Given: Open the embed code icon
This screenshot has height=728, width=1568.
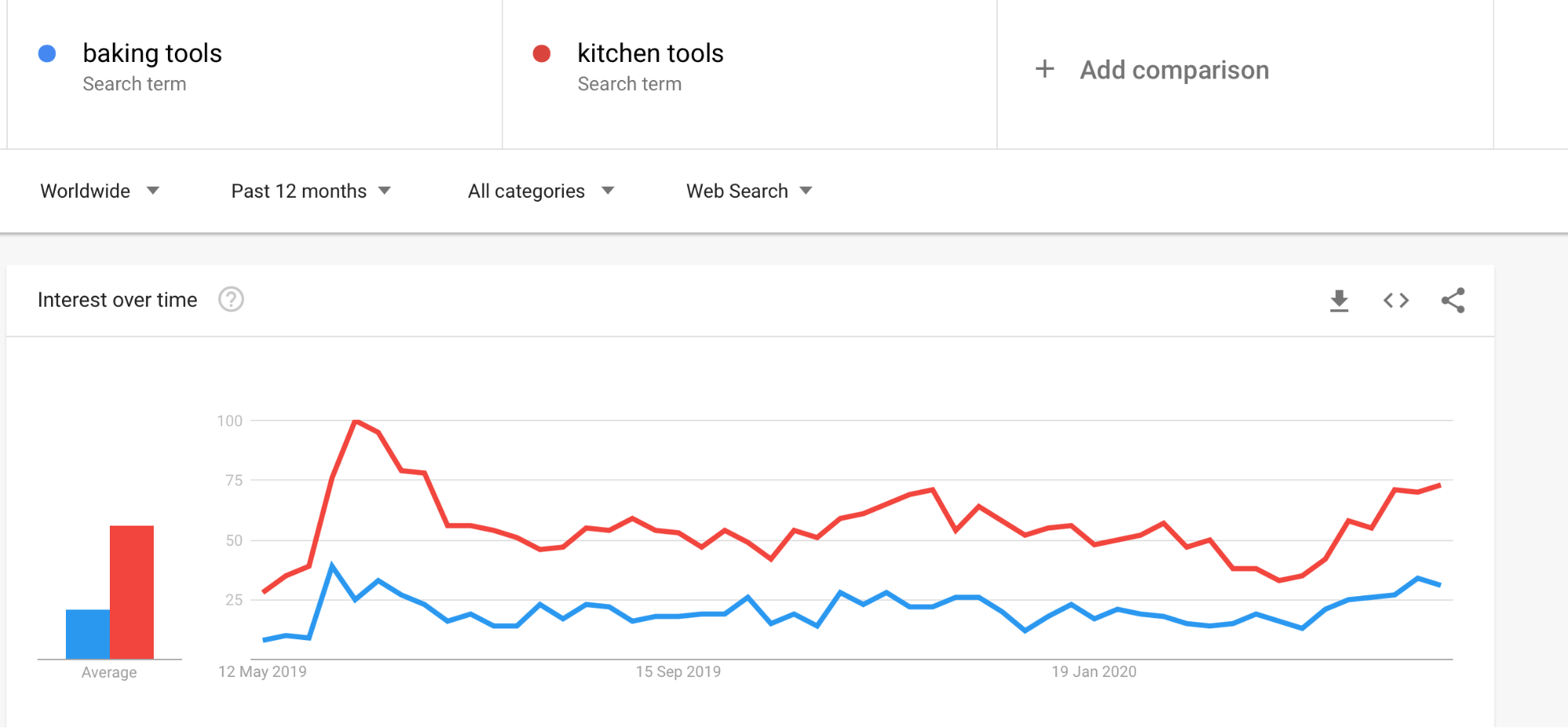Looking at the screenshot, I should pos(1396,300).
